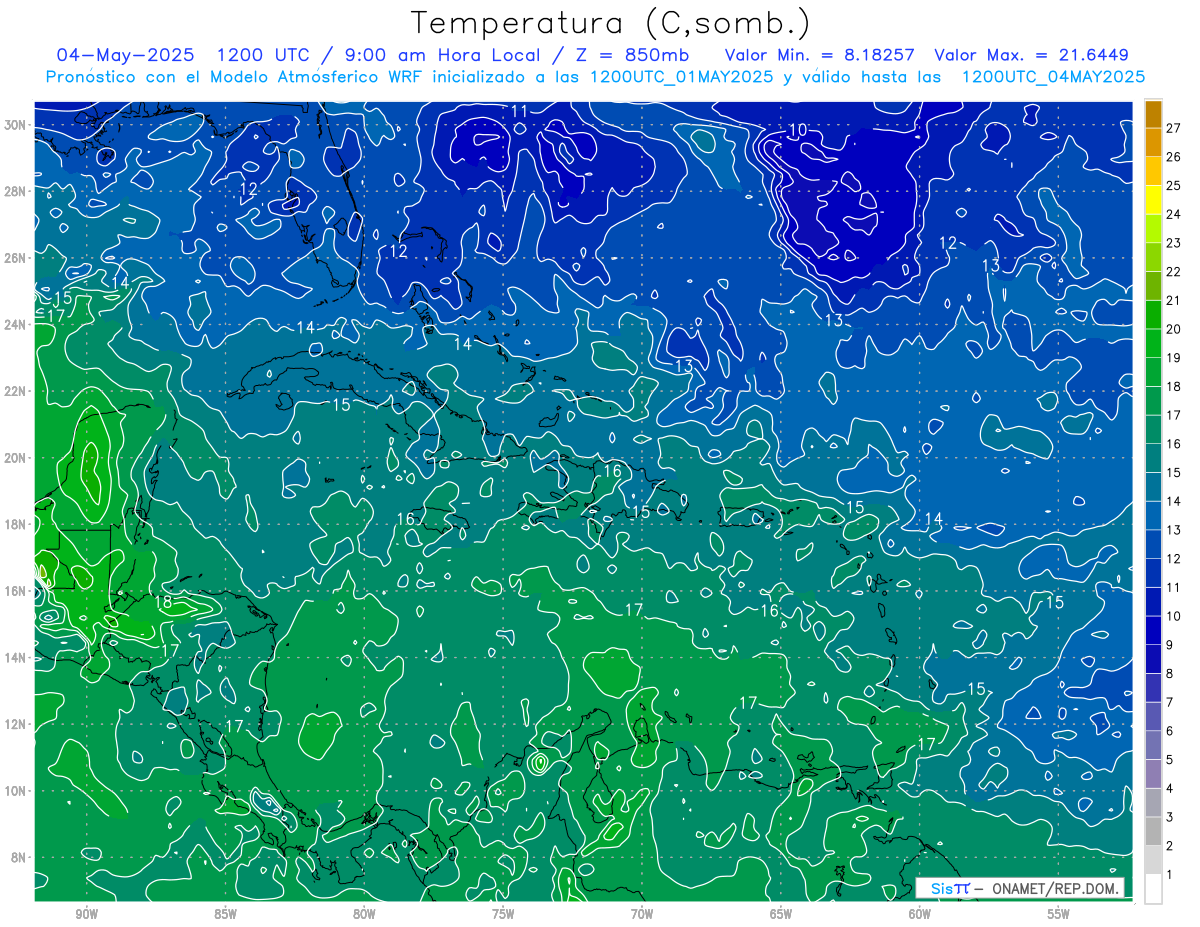Click the "70W" longitude axis label
This screenshot has height=927, width=1200.
[642, 914]
